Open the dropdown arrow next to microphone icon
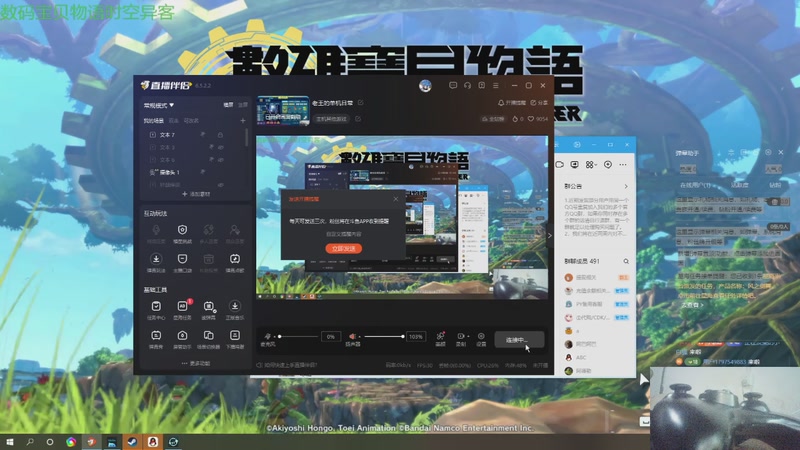This screenshot has width=800, height=450. [274, 337]
